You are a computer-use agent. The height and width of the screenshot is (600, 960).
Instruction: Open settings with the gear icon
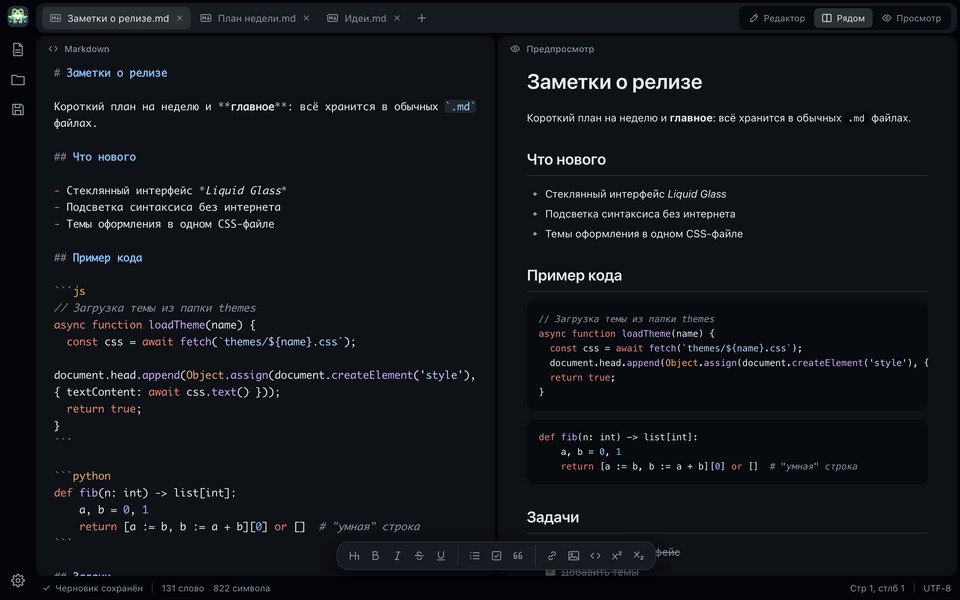click(x=18, y=580)
